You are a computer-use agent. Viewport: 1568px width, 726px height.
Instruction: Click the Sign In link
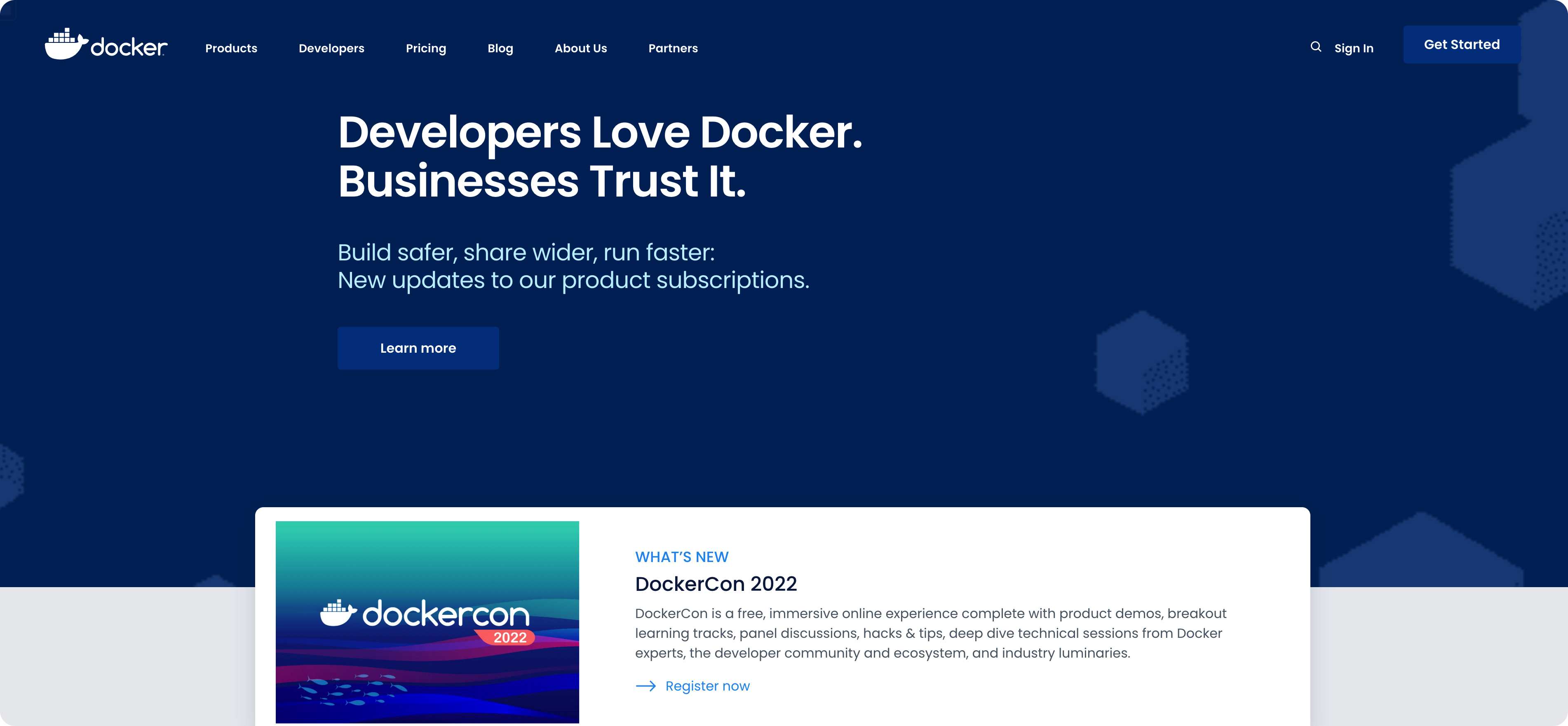1353,48
